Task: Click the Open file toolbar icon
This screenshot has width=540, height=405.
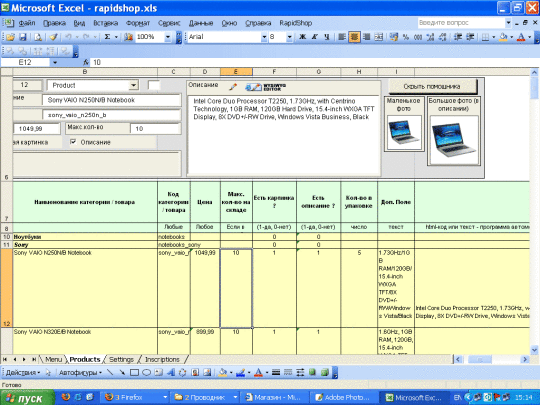Action: [x=10, y=37]
